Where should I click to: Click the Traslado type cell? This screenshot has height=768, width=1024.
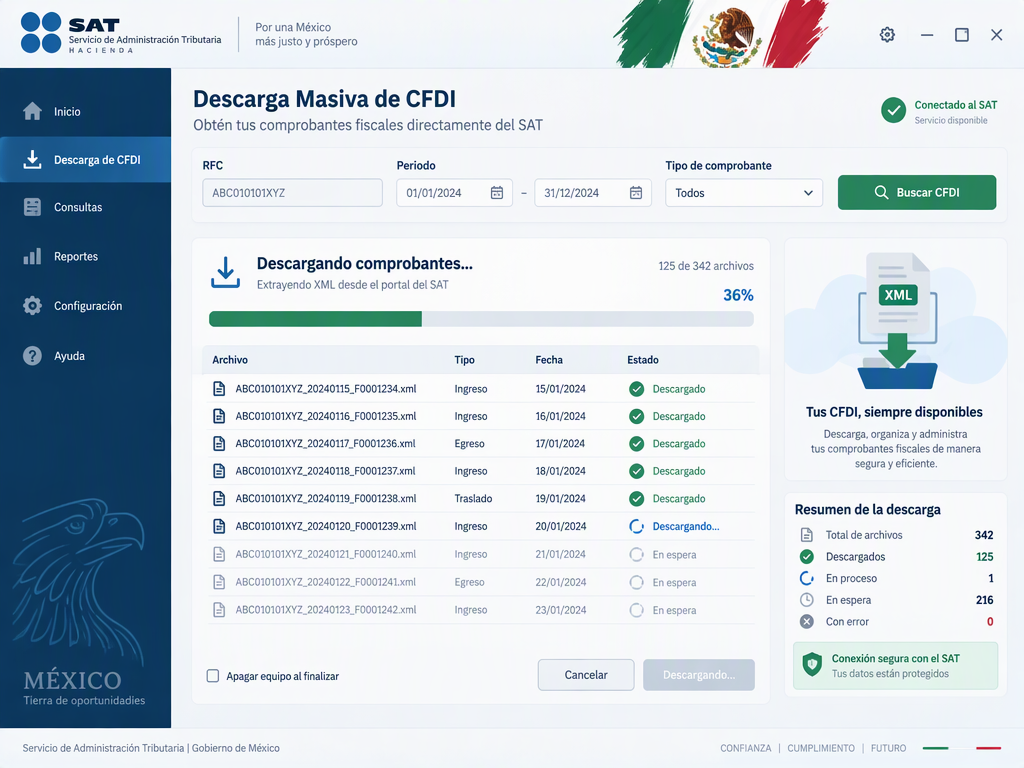coord(473,499)
